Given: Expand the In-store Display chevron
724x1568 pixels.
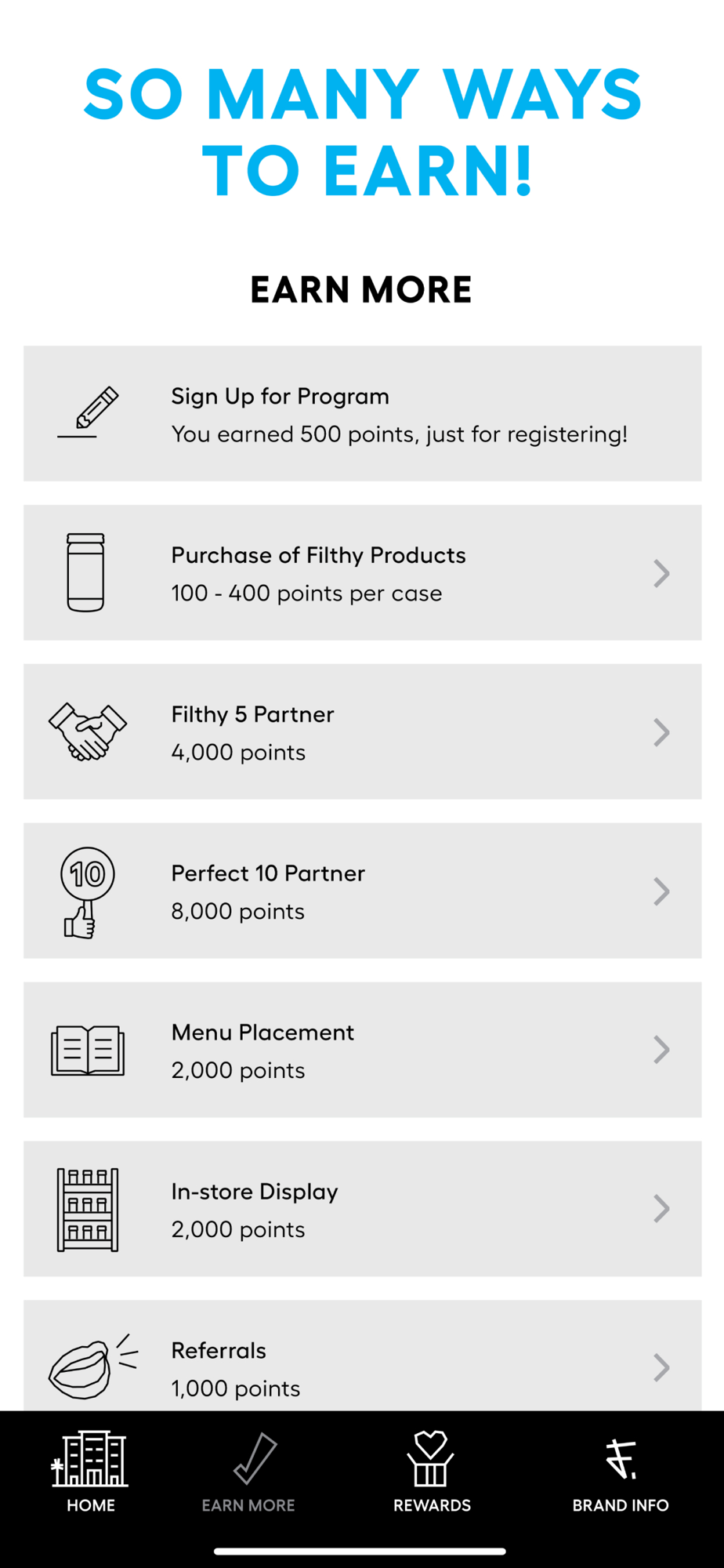Looking at the screenshot, I should coord(661,1209).
